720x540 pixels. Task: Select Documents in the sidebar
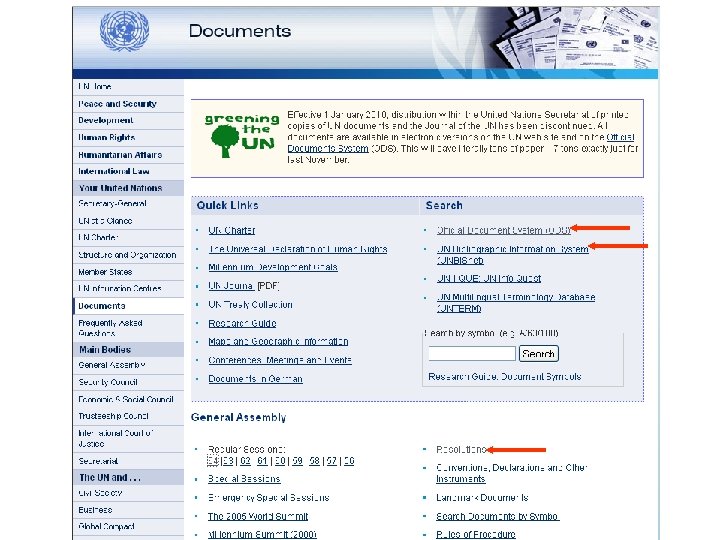(102, 306)
